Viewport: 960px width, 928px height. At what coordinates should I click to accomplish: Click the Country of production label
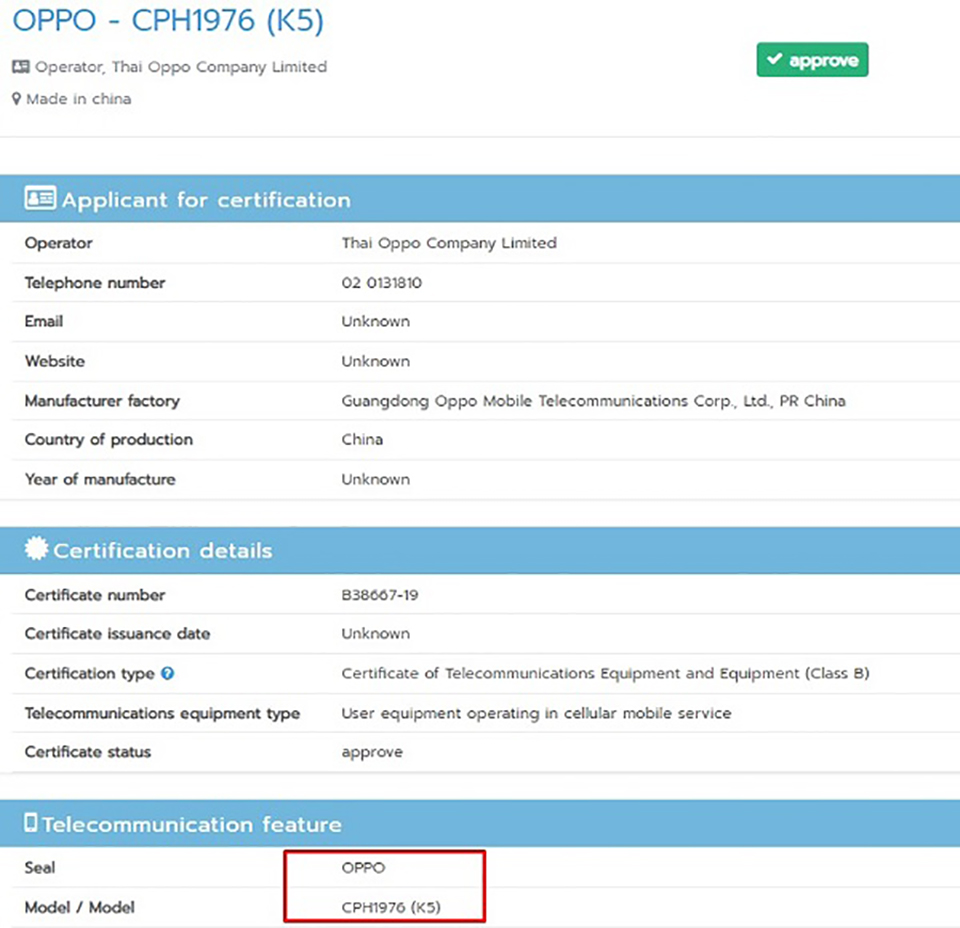click(109, 440)
